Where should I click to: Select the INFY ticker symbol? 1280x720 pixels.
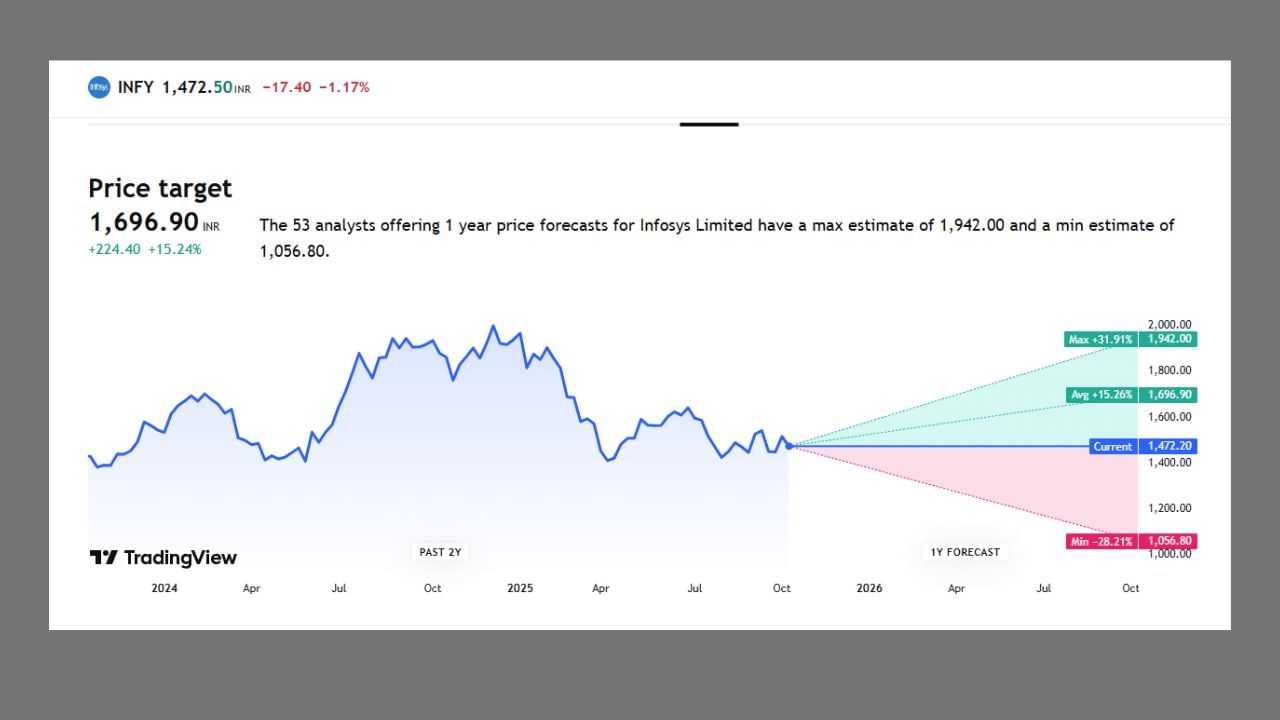coord(136,87)
